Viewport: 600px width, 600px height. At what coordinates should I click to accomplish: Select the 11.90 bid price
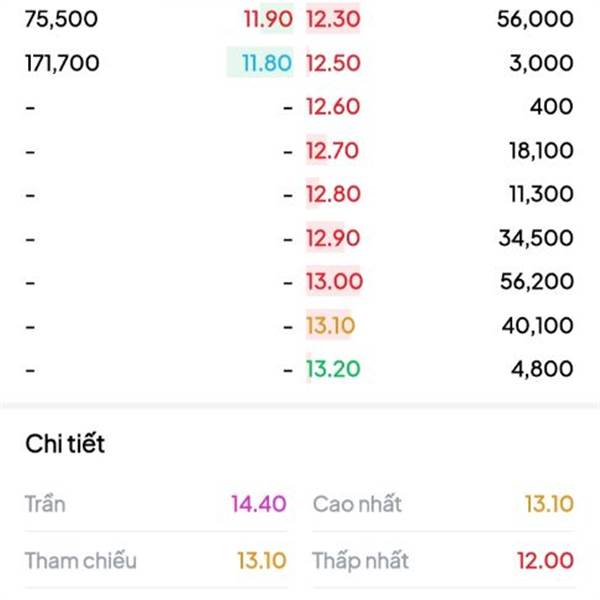tap(269, 19)
